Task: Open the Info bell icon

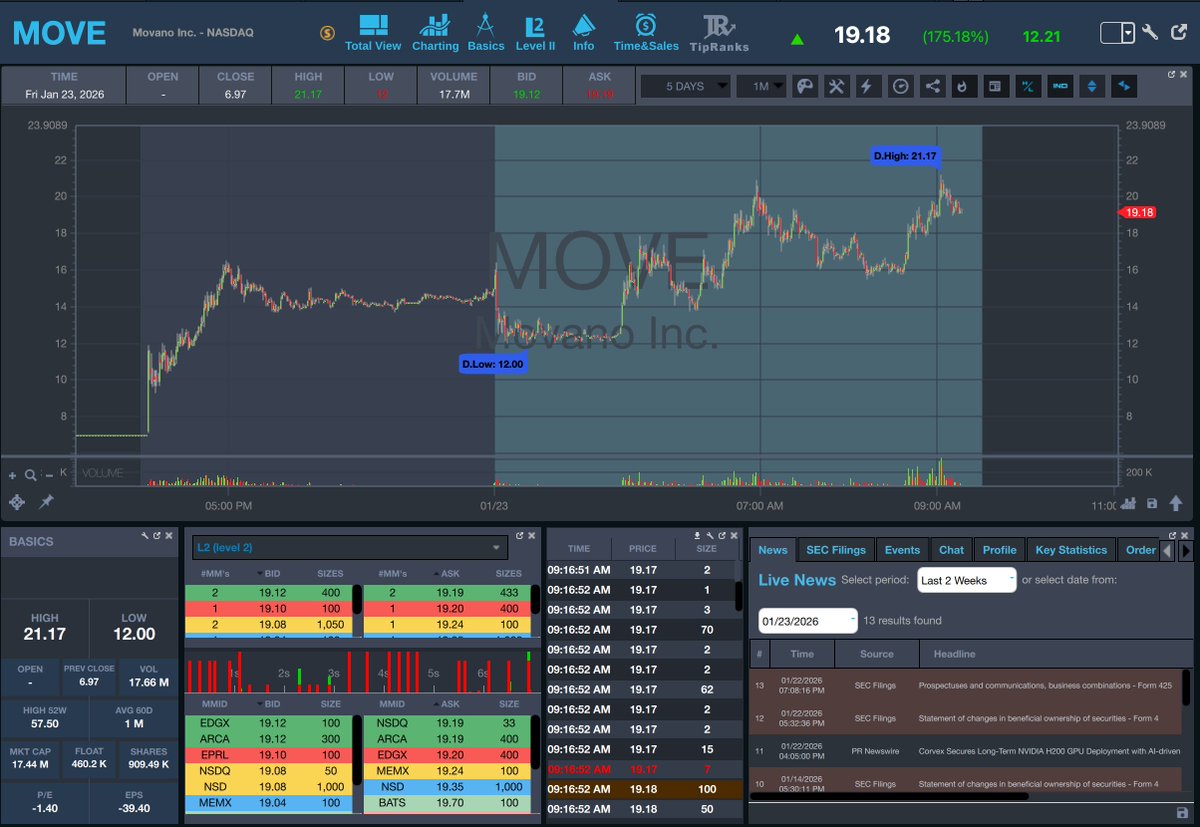Action: (x=584, y=32)
